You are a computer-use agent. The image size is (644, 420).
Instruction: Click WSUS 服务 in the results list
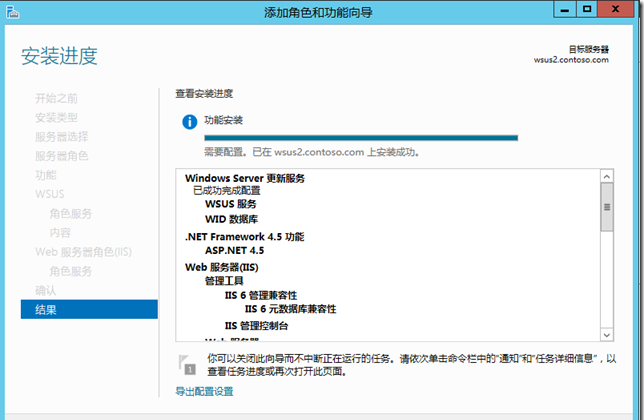pos(231,204)
